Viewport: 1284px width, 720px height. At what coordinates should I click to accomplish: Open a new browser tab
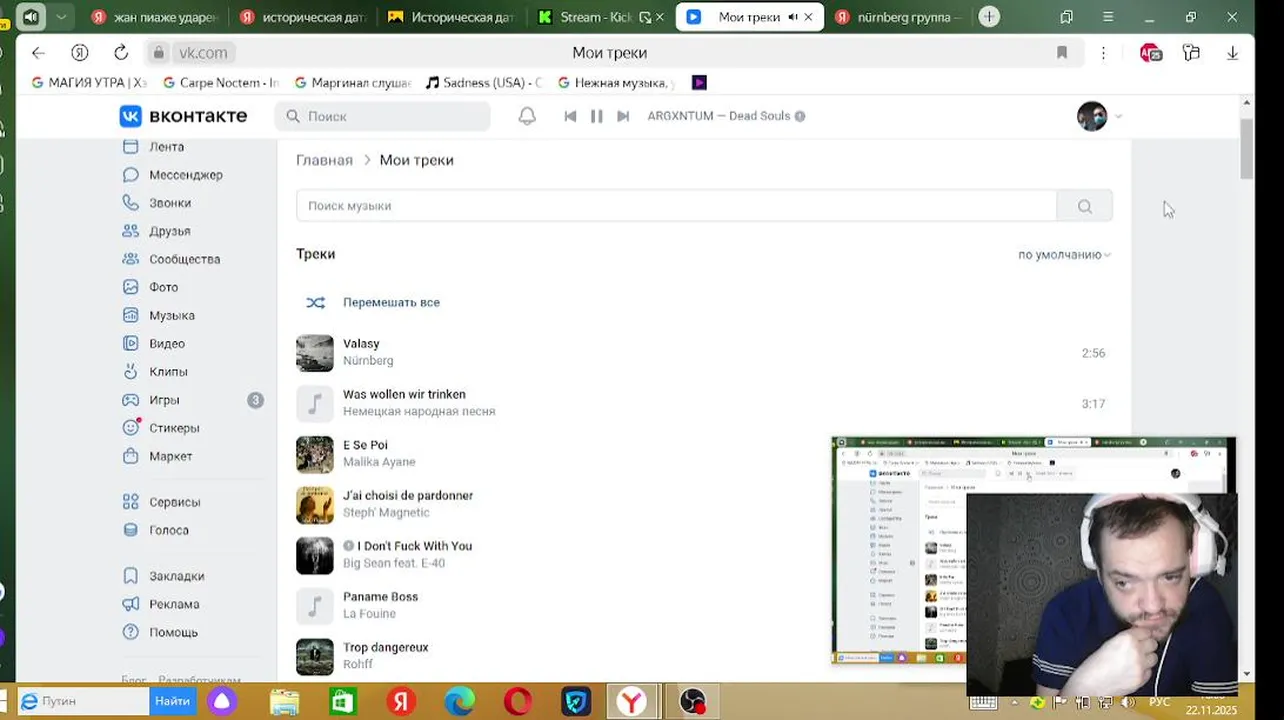tap(989, 17)
